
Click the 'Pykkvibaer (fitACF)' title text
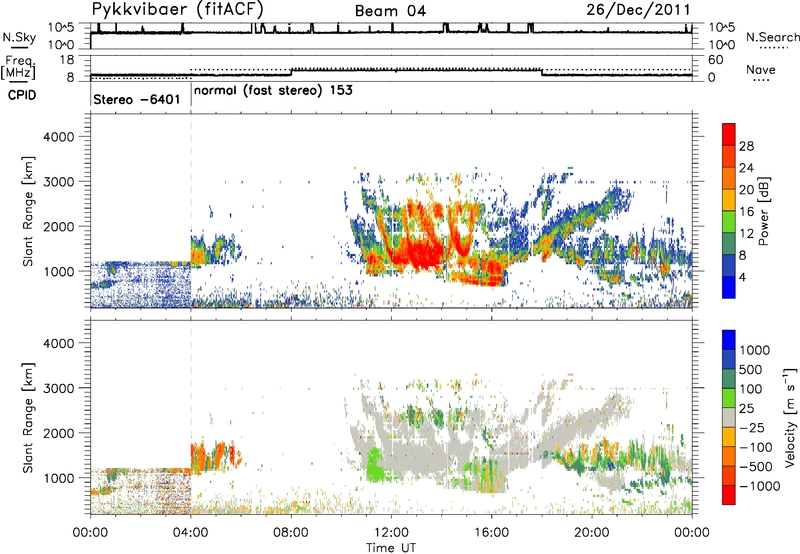coord(177,9)
